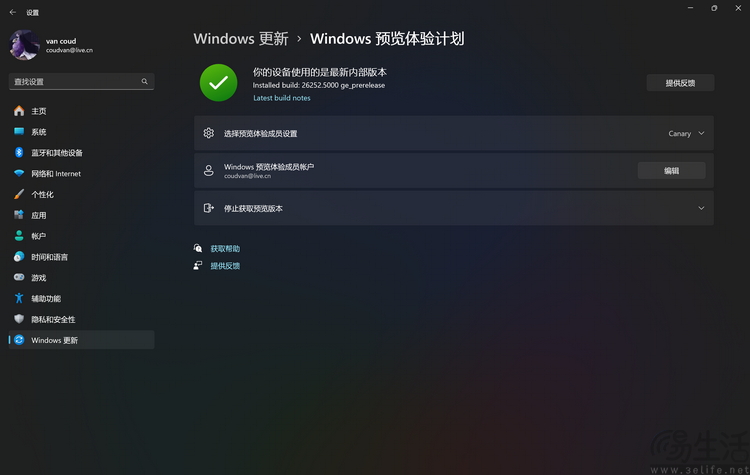Open the van coud profile picture
Screen dimensions: 750x475
click(x=24, y=45)
